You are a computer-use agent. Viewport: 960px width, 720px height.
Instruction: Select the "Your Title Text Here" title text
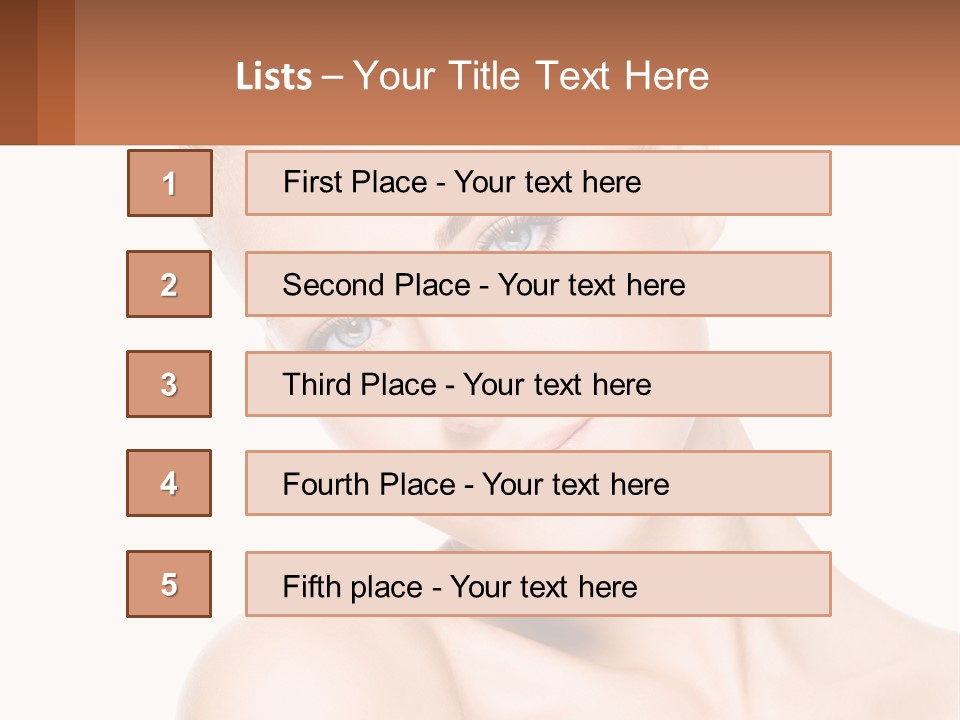click(x=531, y=76)
